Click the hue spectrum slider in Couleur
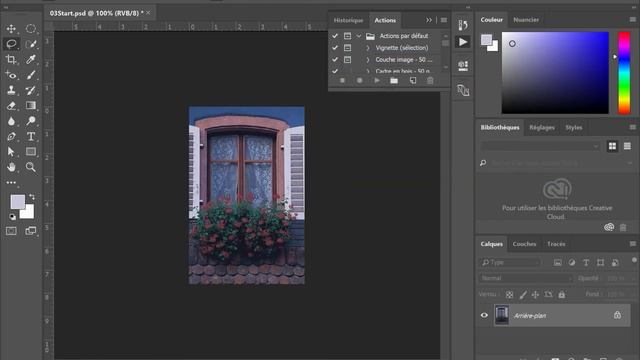Image resolution: width=640 pixels, height=360 pixels. (624, 73)
